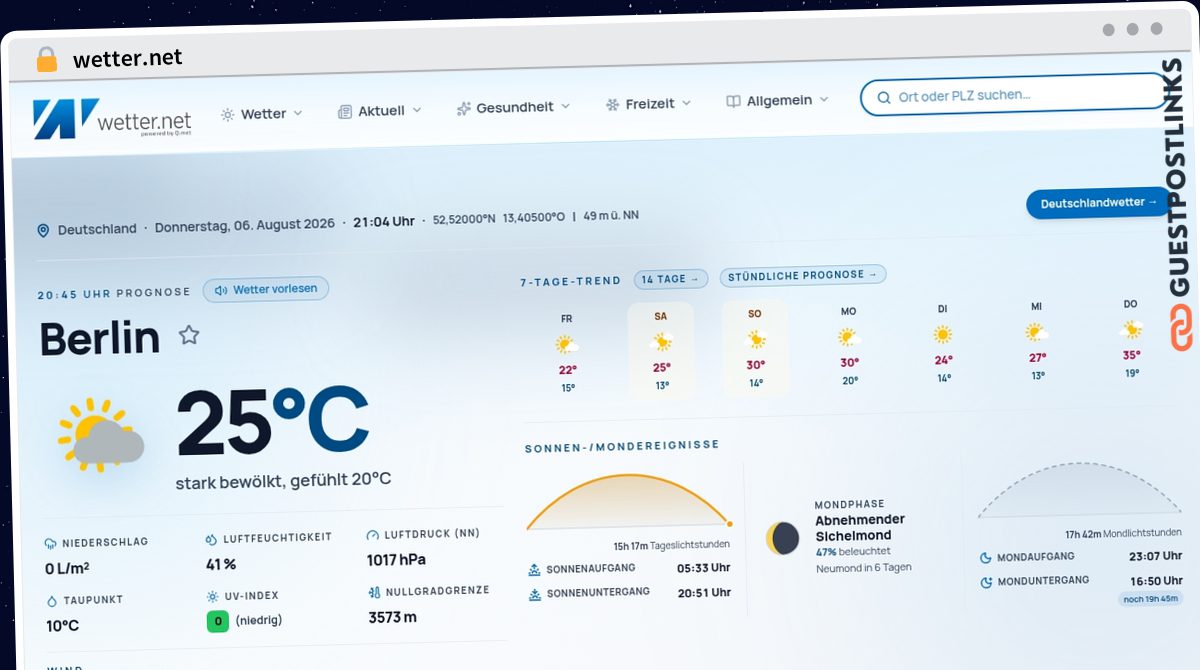The height and width of the screenshot is (670, 1200).
Task: Click the book icon in the Allgemein menu
Action: [x=733, y=101]
